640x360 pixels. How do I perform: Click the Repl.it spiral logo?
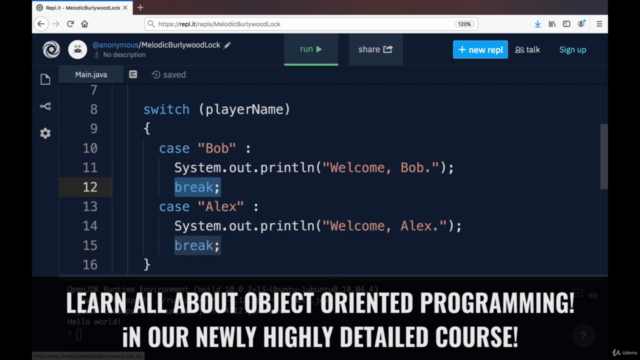pos(51,49)
